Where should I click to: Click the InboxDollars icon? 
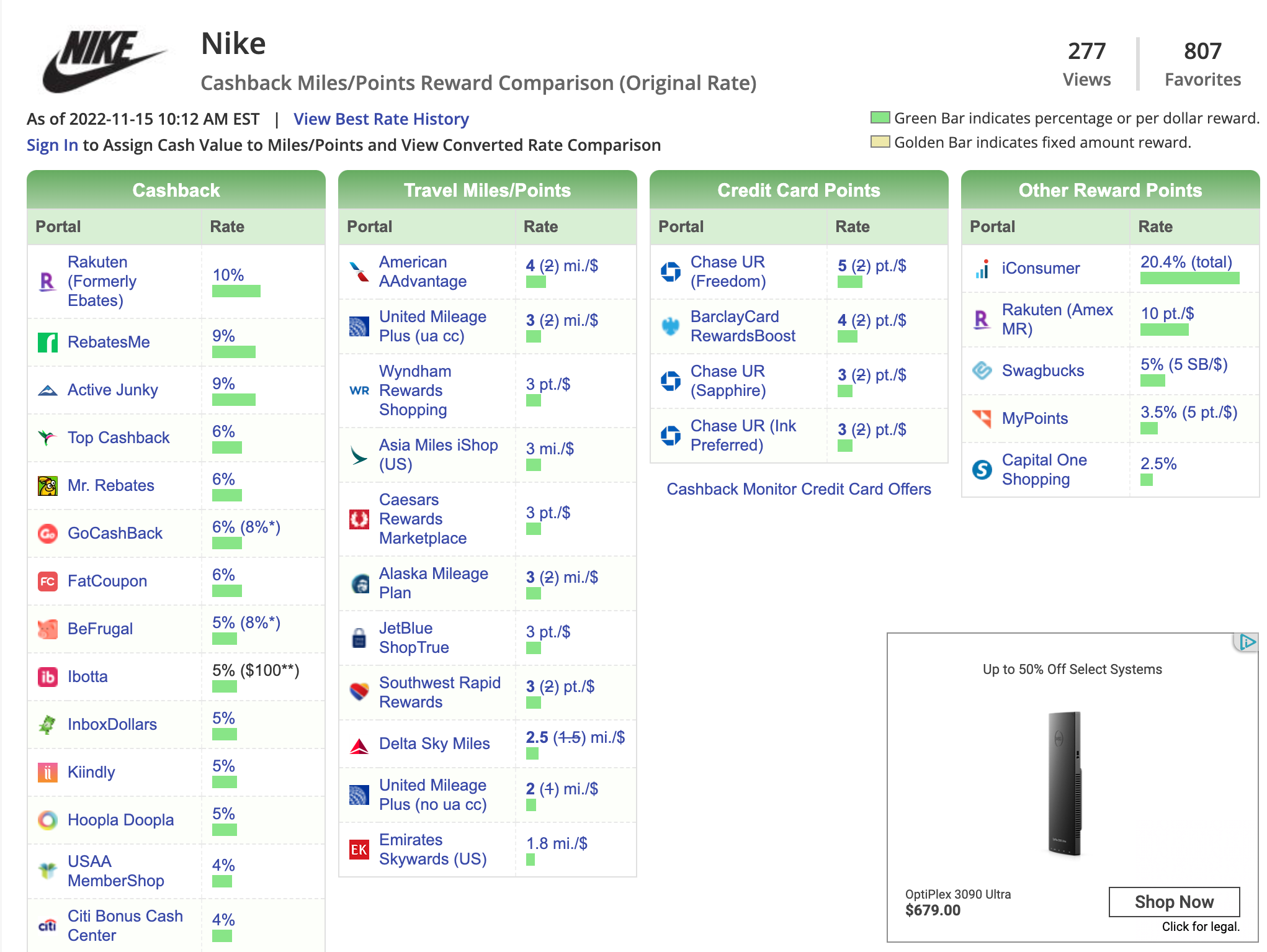(47, 724)
